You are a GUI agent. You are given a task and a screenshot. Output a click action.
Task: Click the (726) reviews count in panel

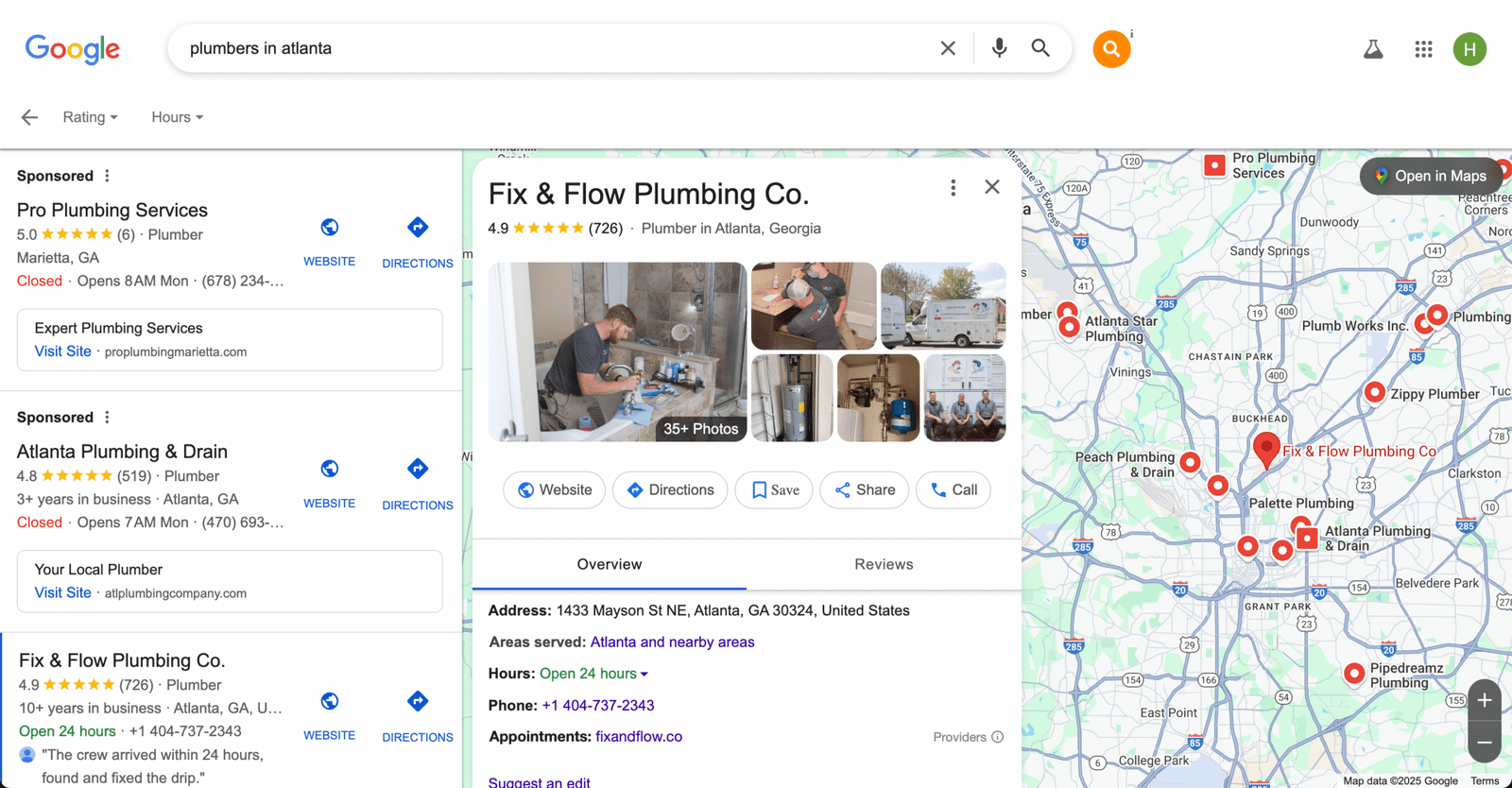pyautogui.click(x=606, y=229)
